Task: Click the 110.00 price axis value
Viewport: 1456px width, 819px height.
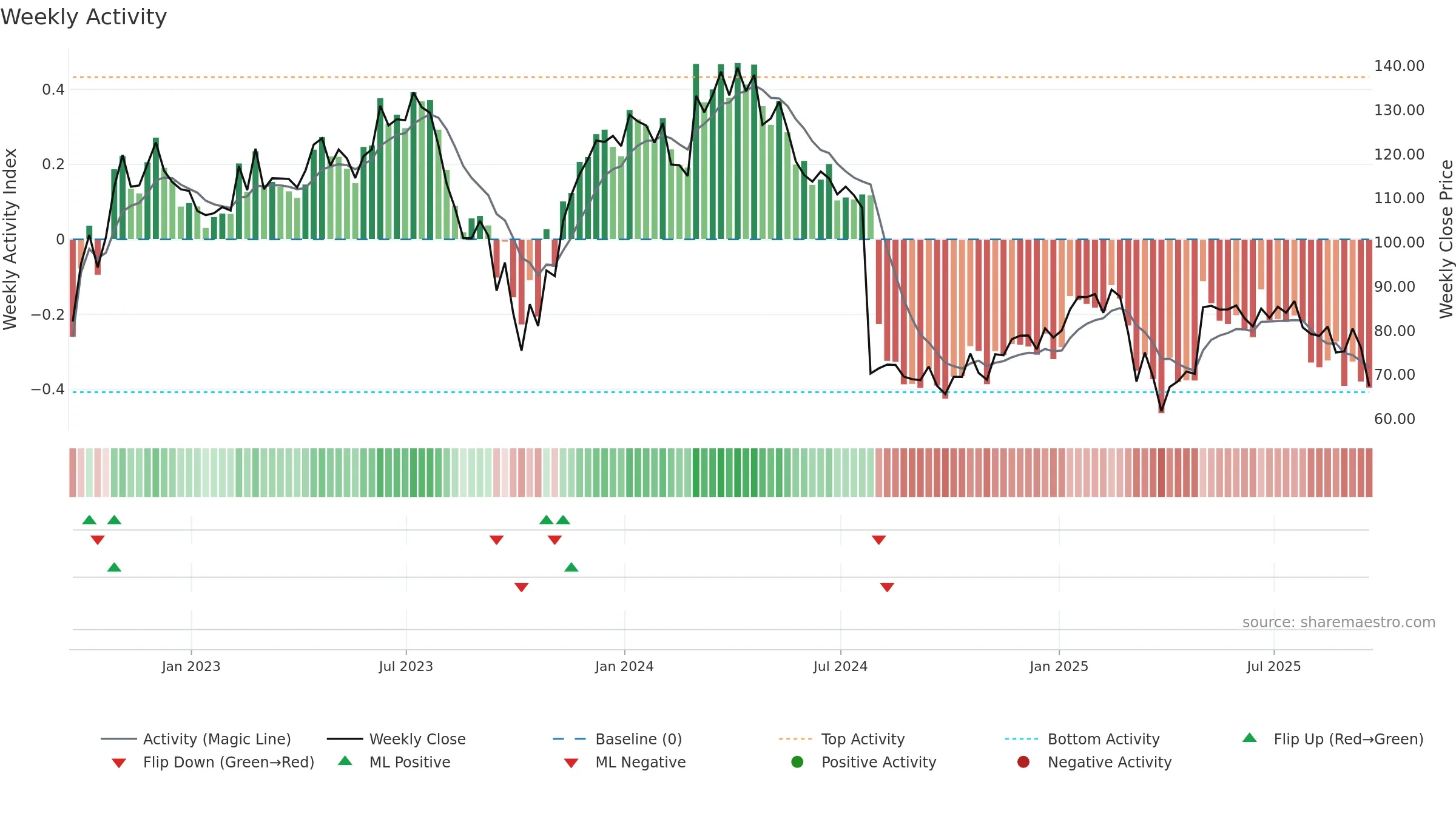Action: (x=1399, y=198)
